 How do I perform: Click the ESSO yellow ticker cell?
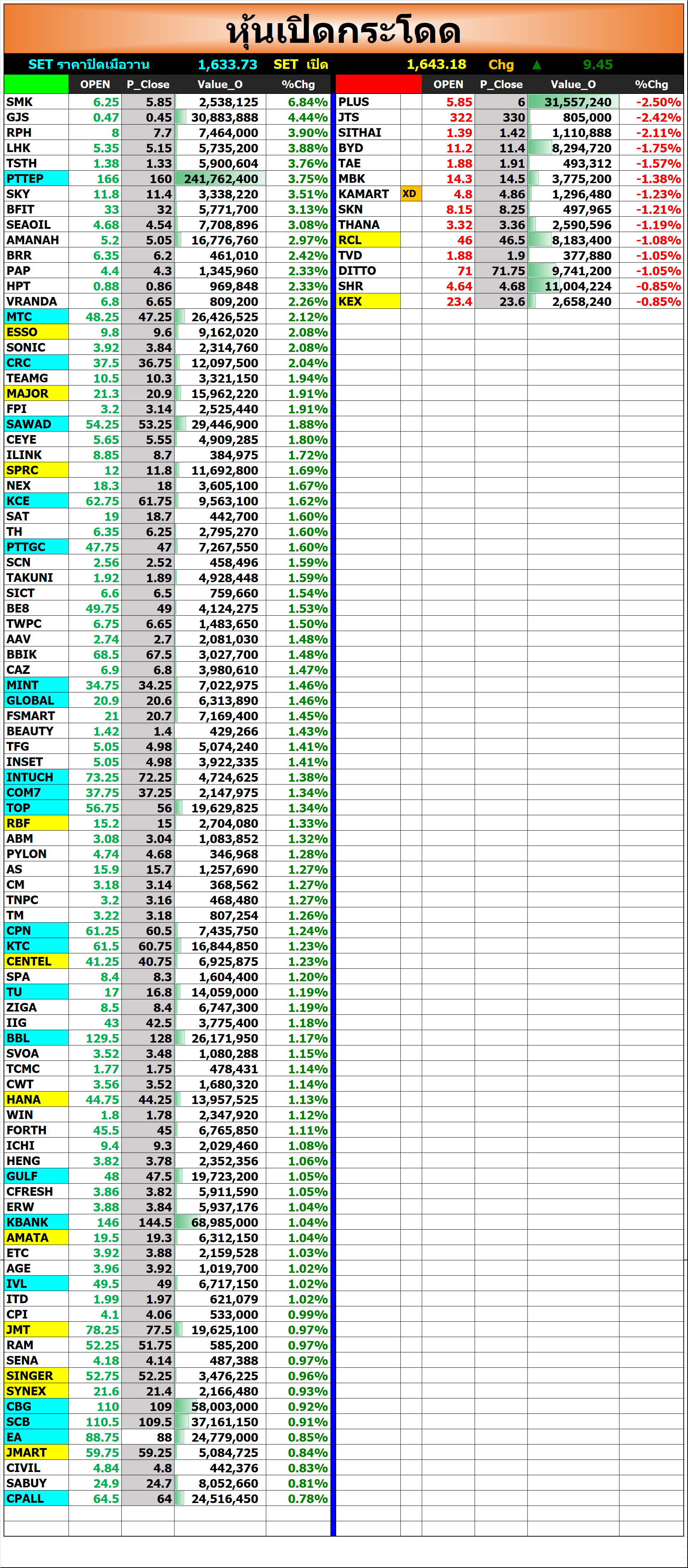(x=36, y=332)
